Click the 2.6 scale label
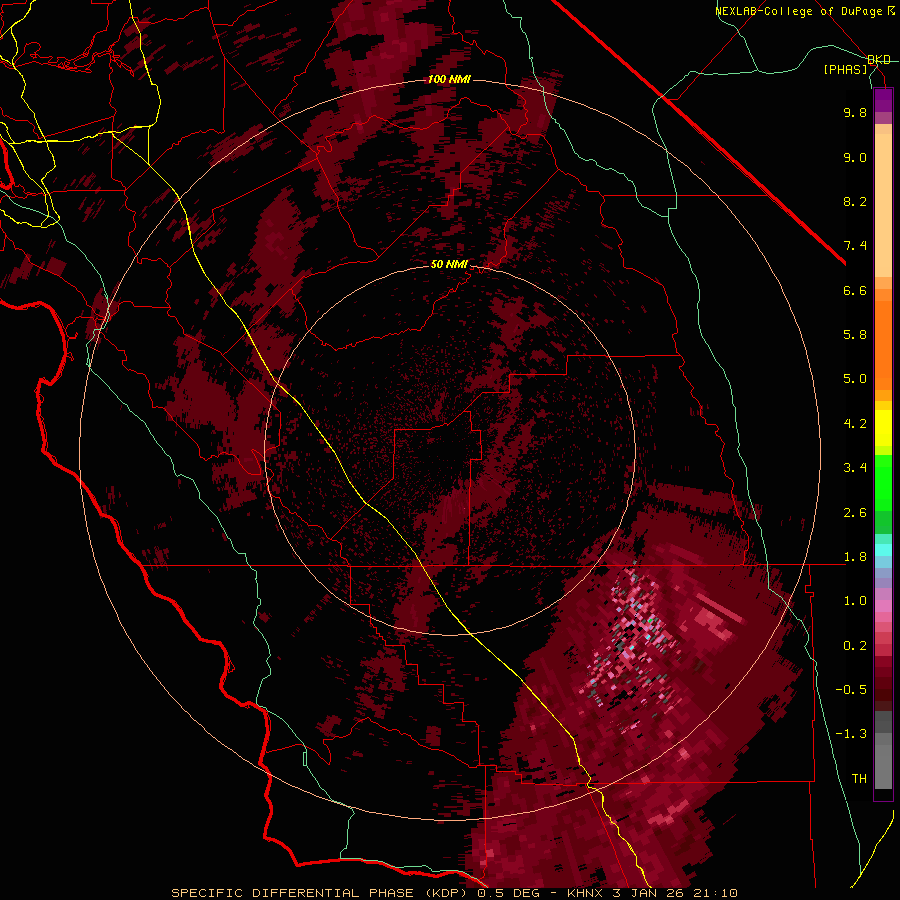 tap(855, 513)
